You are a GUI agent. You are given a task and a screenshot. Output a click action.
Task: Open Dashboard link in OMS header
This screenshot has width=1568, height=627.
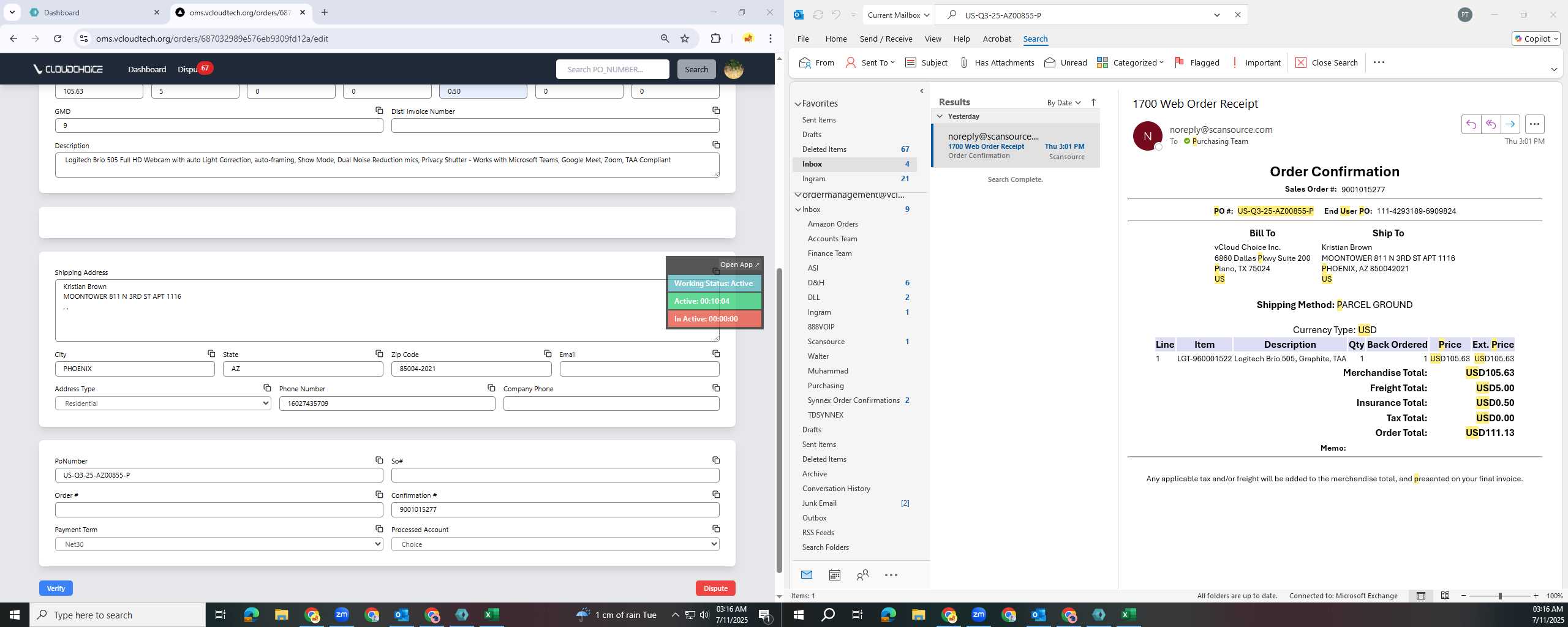coord(147,69)
